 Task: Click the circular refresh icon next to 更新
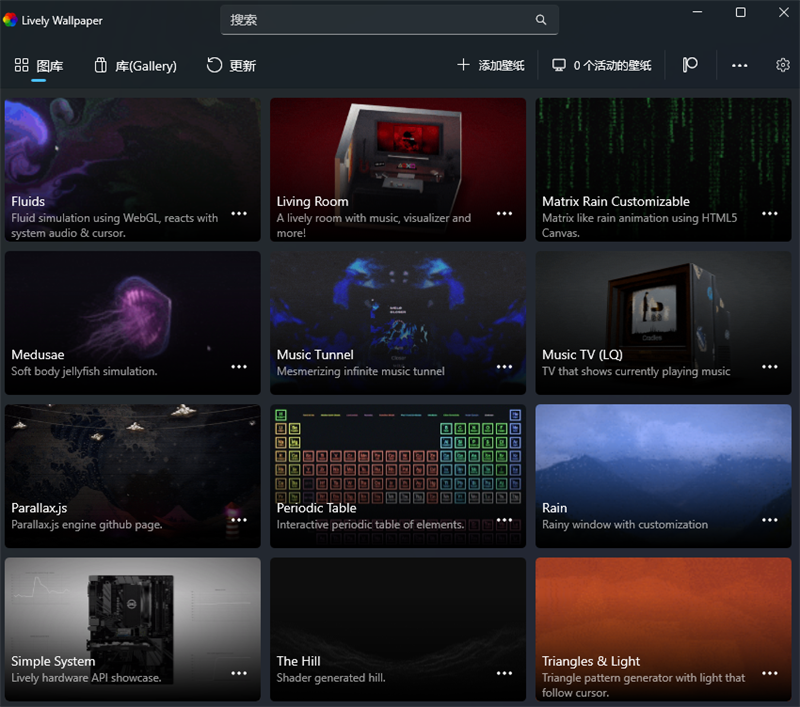pyautogui.click(x=214, y=65)
